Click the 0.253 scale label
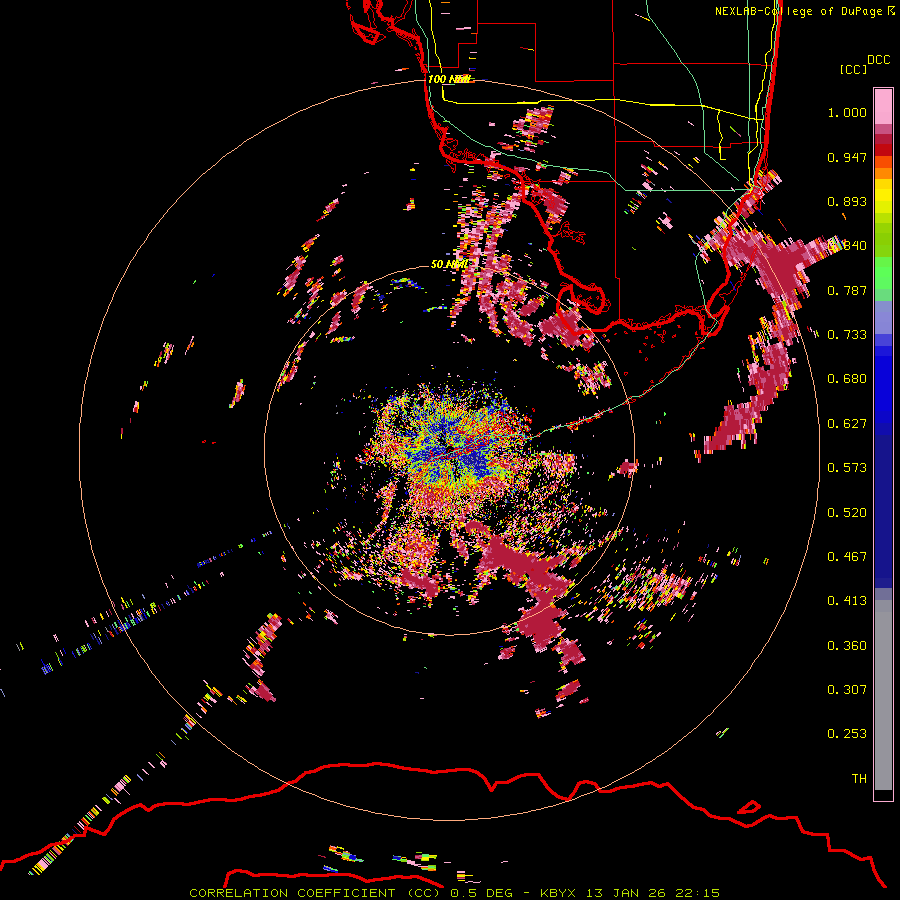 click(847, 734)
